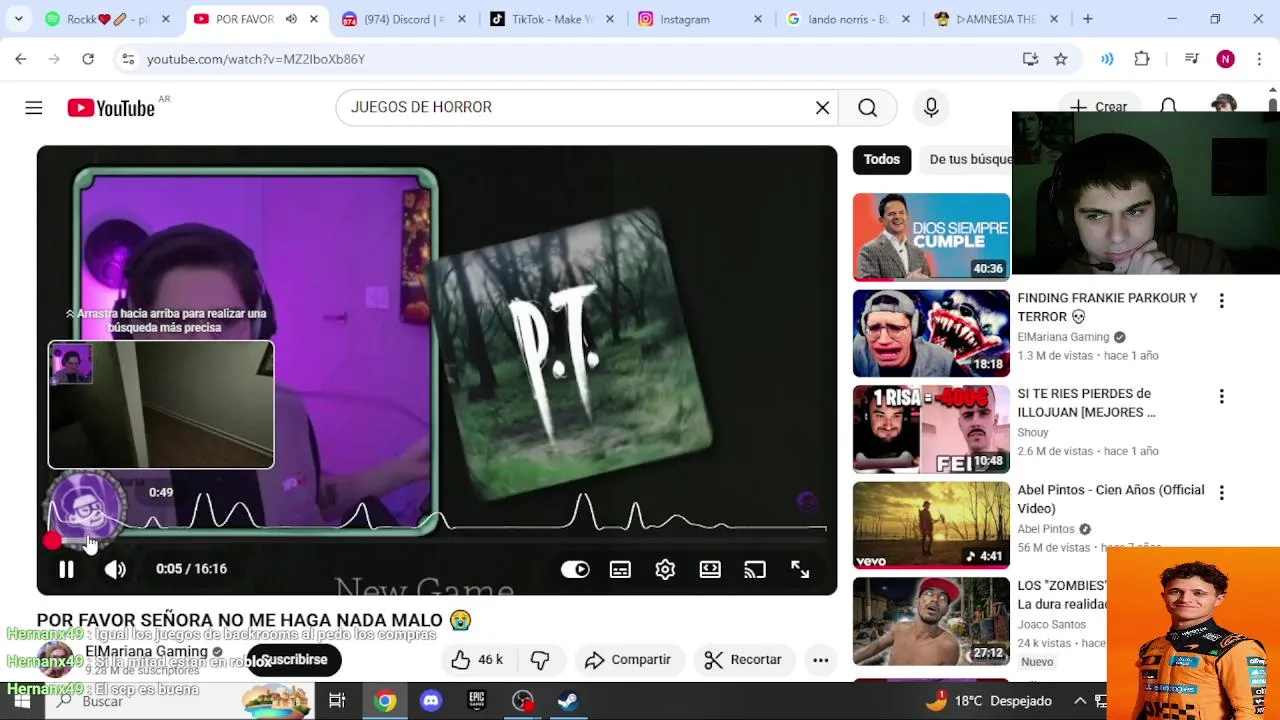Open options for Abel Pintos Cien Años video
The height and width of the screenshot is (720, 1280).
pos(1221,493)
